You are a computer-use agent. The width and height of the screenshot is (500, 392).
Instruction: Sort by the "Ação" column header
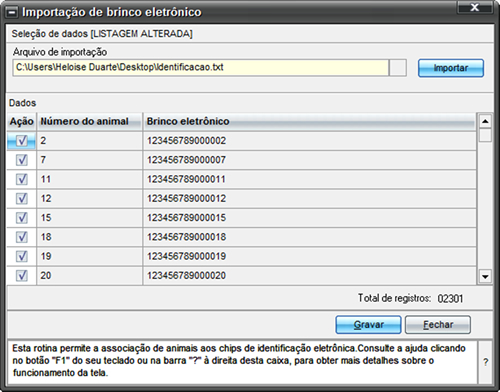pyautogui.click(x=22, y=121)
